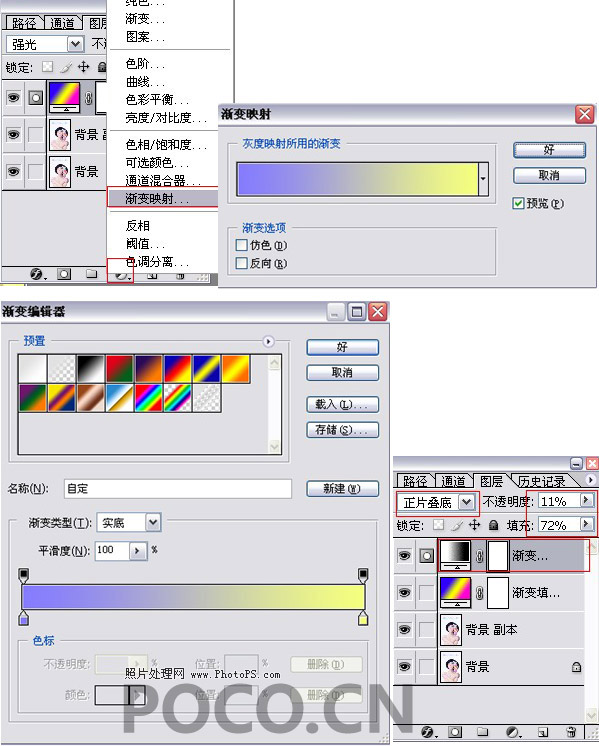
Task: Hide the 背景 layer in the 正片叠底 panel
Action: coord(405,667)
